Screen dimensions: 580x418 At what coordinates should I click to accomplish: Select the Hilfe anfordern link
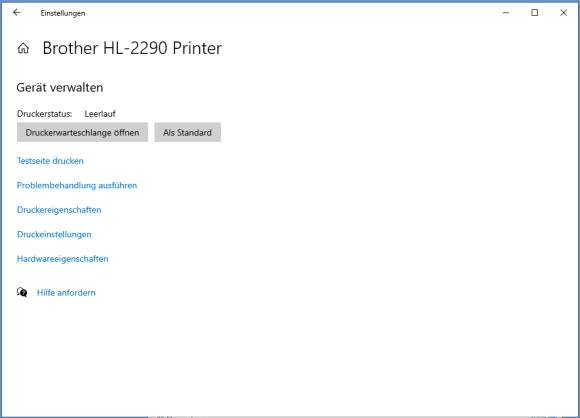coord(66,293)
